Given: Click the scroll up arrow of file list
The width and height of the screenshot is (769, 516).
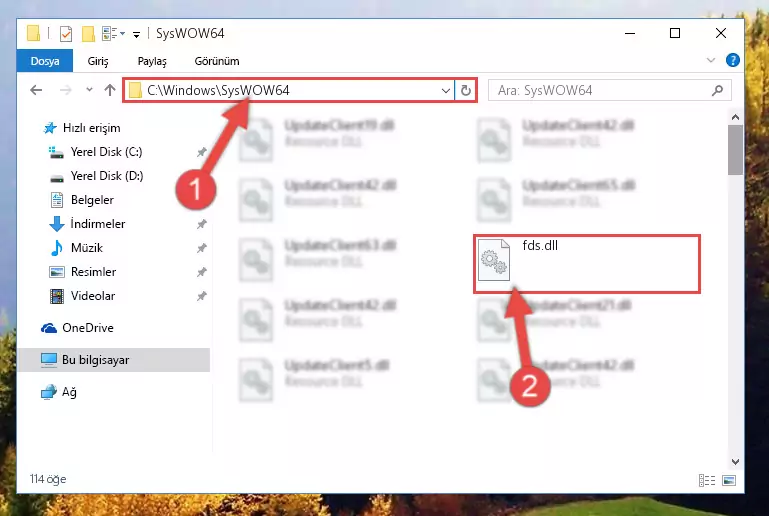Looking at the screenshot, I should click(x=735, y=117).
